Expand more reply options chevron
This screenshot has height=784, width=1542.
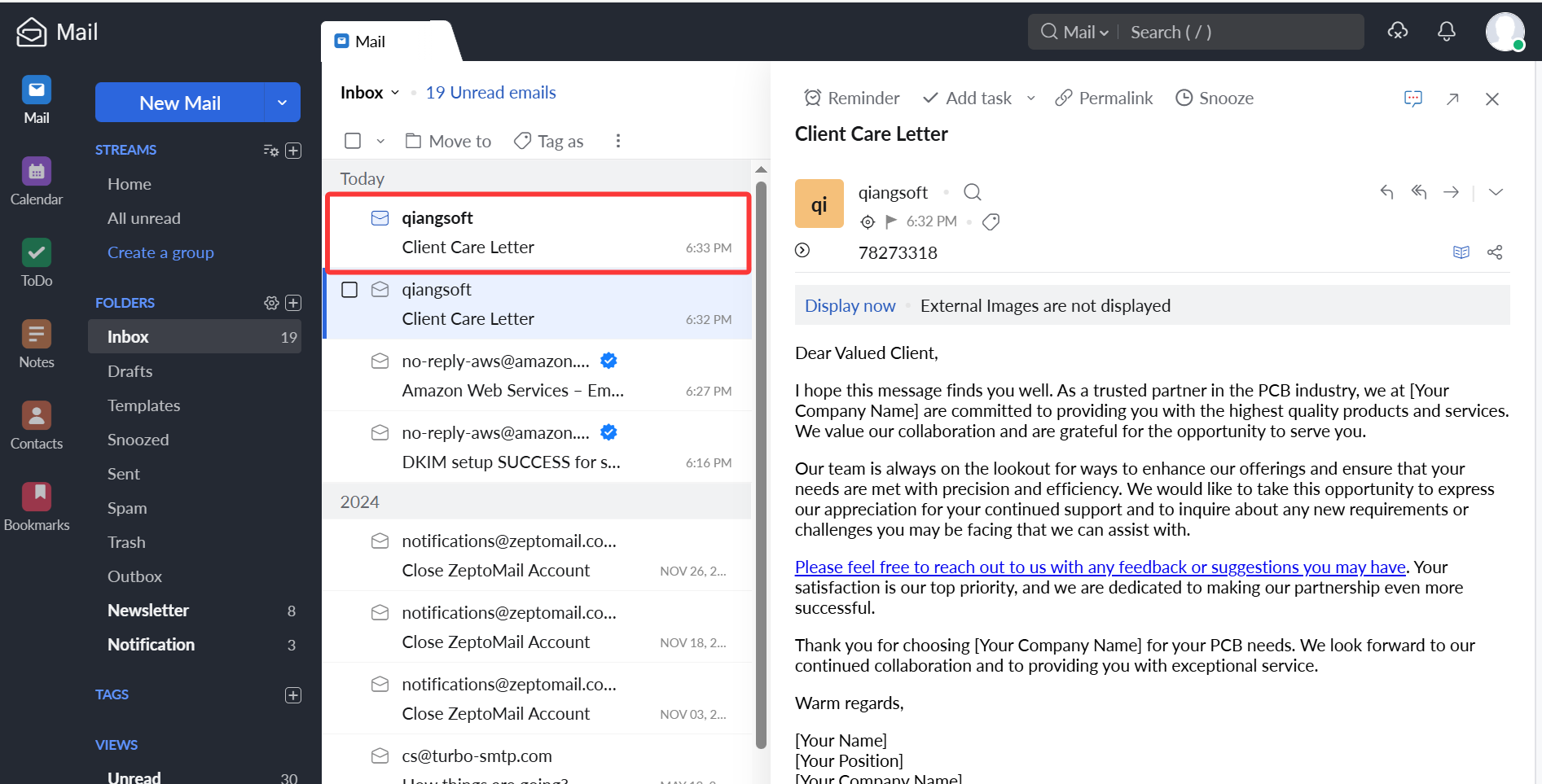[x=1496, y=192]
